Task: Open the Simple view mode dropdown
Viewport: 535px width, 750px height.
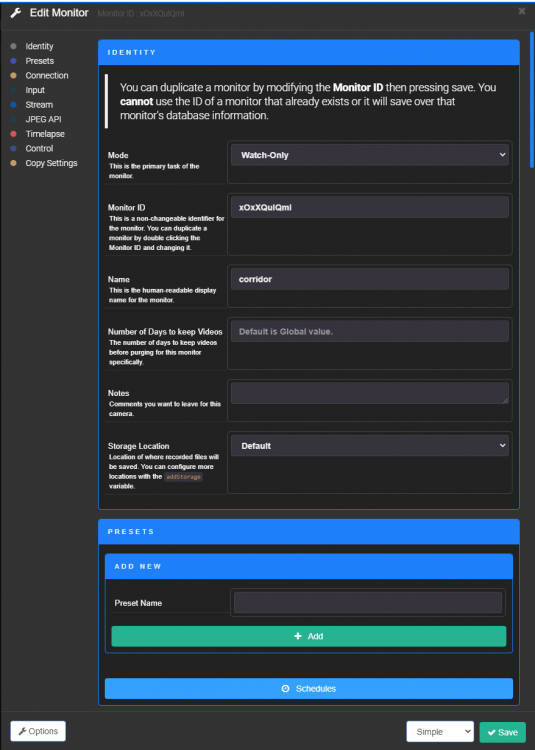Action: (x=440, y=732)
